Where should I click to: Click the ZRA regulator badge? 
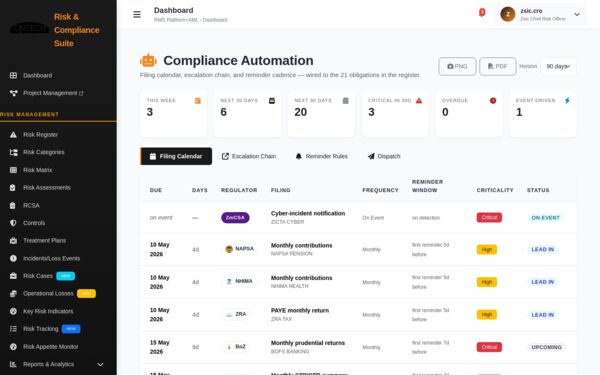pos(236,315)
